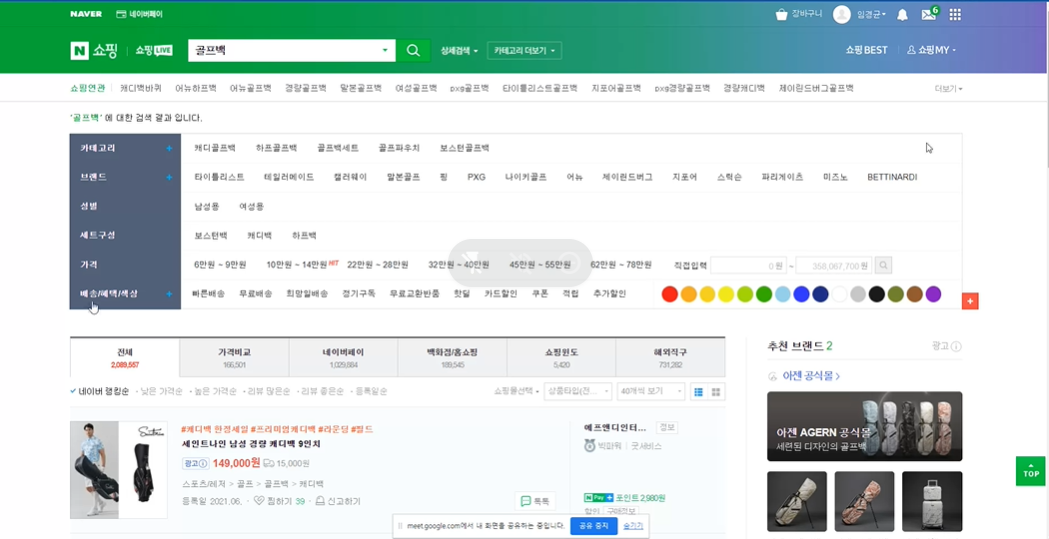1049x539 pixels.
Task: Filter category 캐디골프백
Action: 215,148
